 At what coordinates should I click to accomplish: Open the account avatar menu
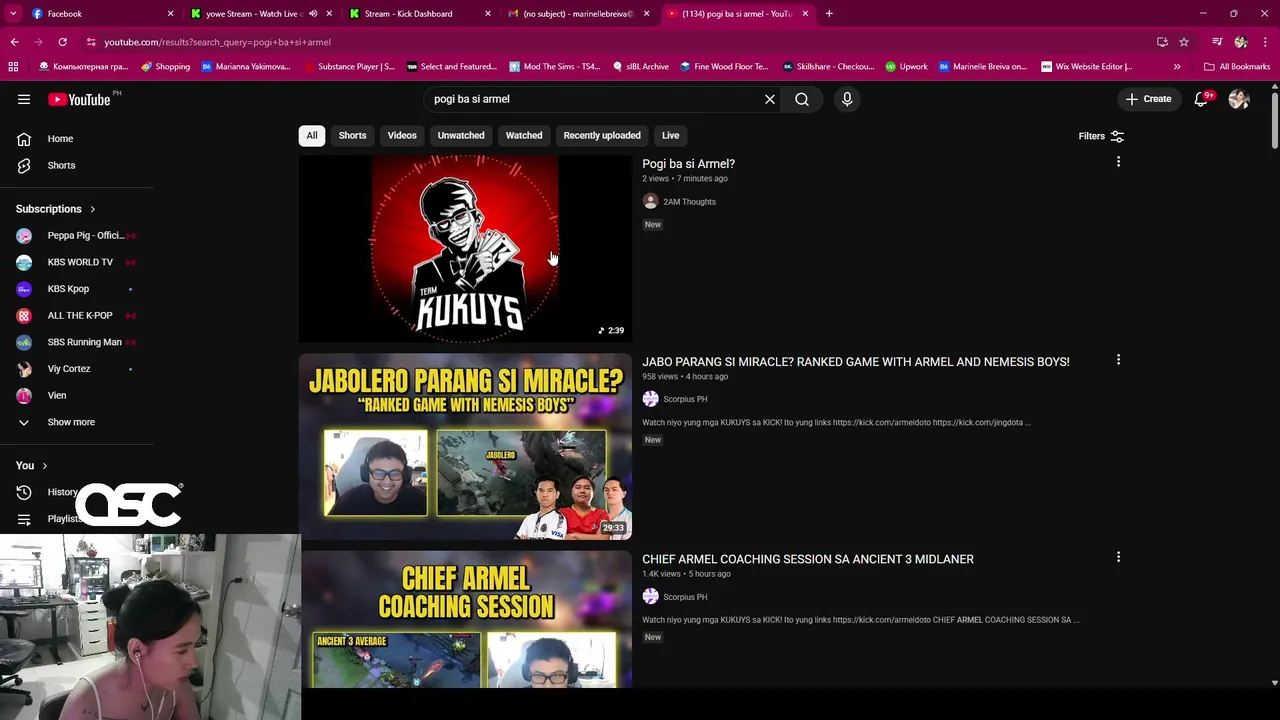(x=1239, y=99)
